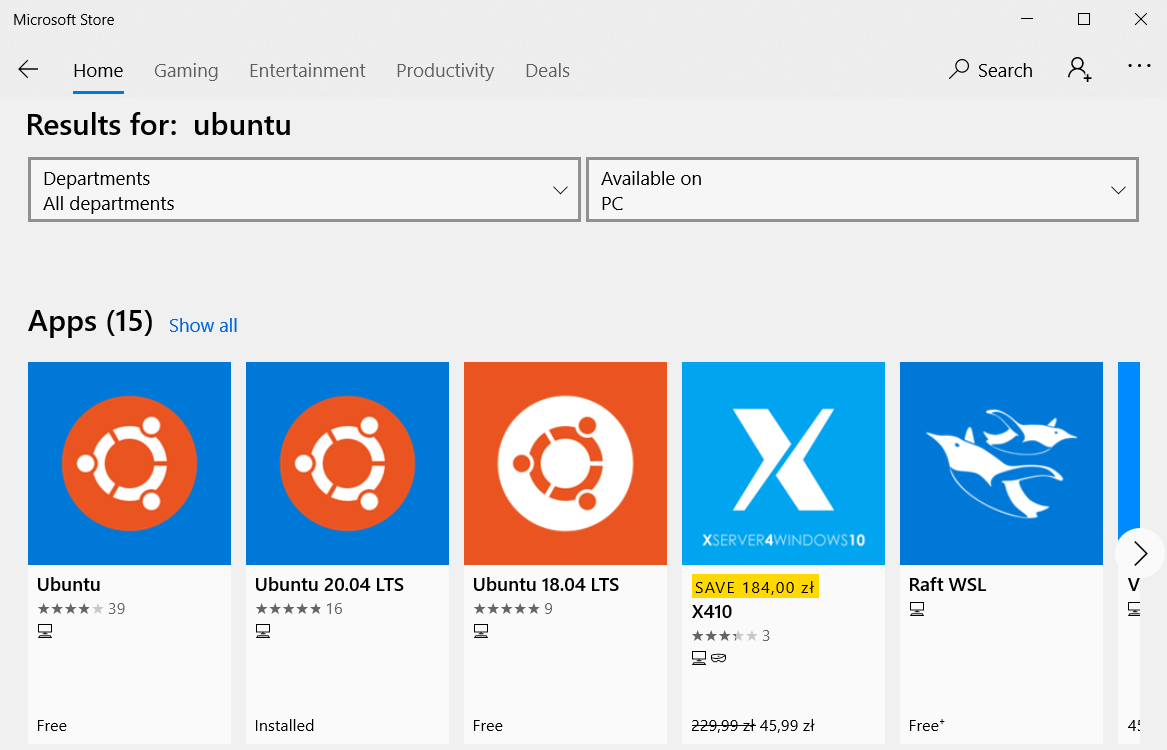Expand the Departments filter dropdown
This screenshot has width=1167, height=750.
(x=304, y=190)
